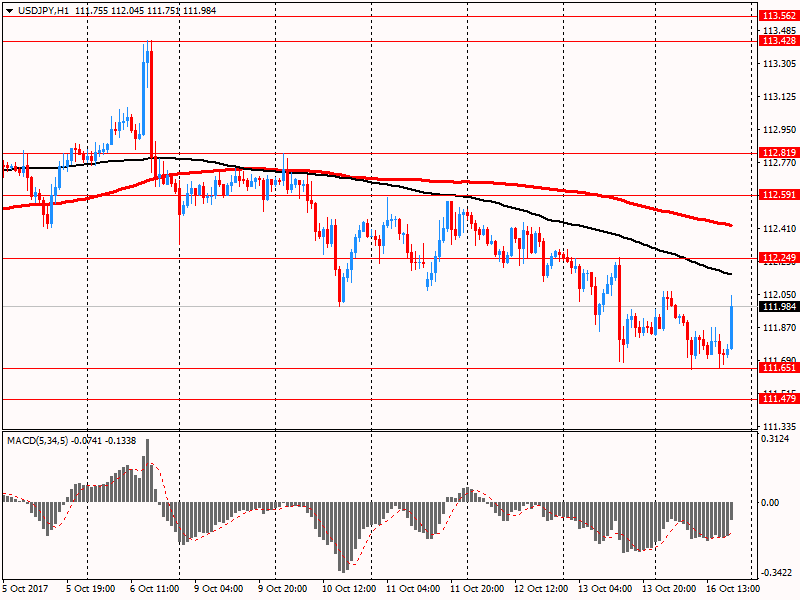Click the 16 Oct 13:00 time label
This screenshot has height=600, width=800.
[733, 588]
